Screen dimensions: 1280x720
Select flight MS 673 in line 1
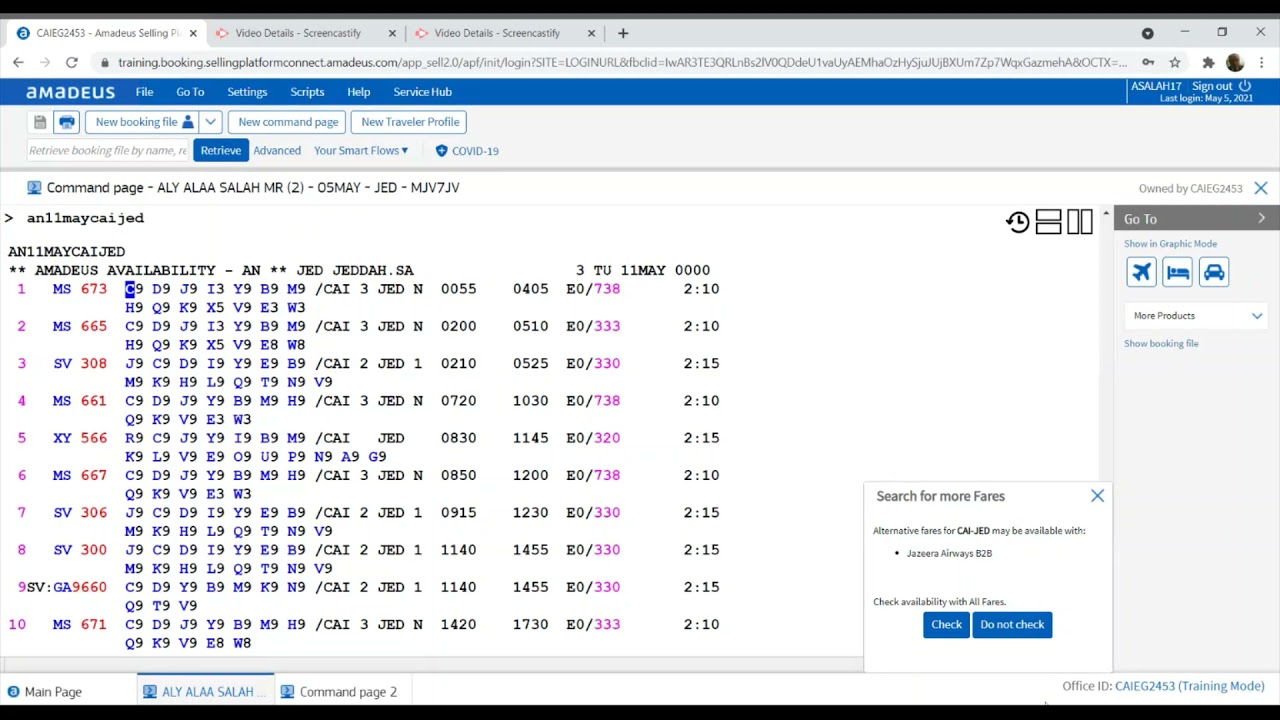[80, 289]
